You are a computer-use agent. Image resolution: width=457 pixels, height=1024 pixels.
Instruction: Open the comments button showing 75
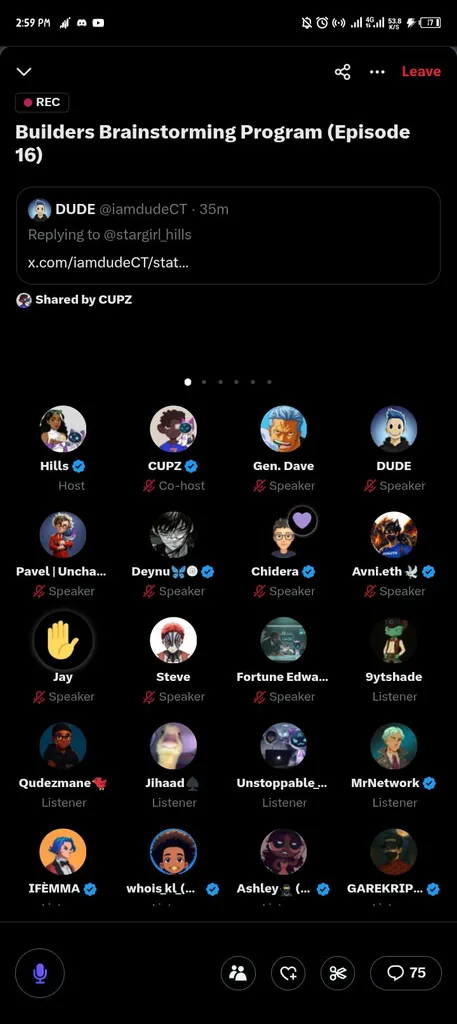coord(405,973)
